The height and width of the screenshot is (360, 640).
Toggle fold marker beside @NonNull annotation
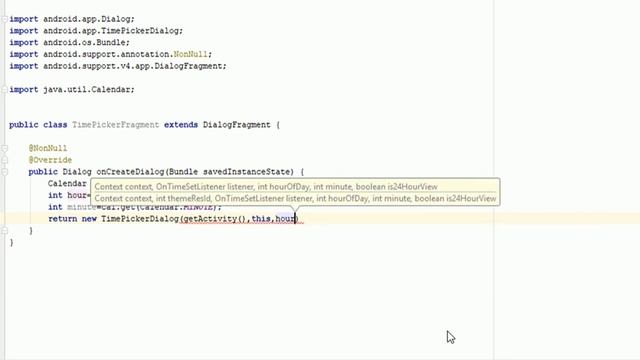4,148
